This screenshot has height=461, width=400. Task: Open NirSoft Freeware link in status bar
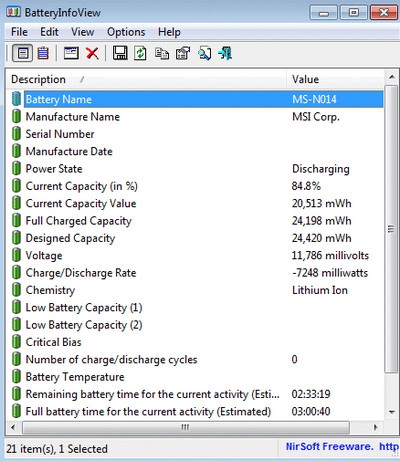(x=342, y=446)
